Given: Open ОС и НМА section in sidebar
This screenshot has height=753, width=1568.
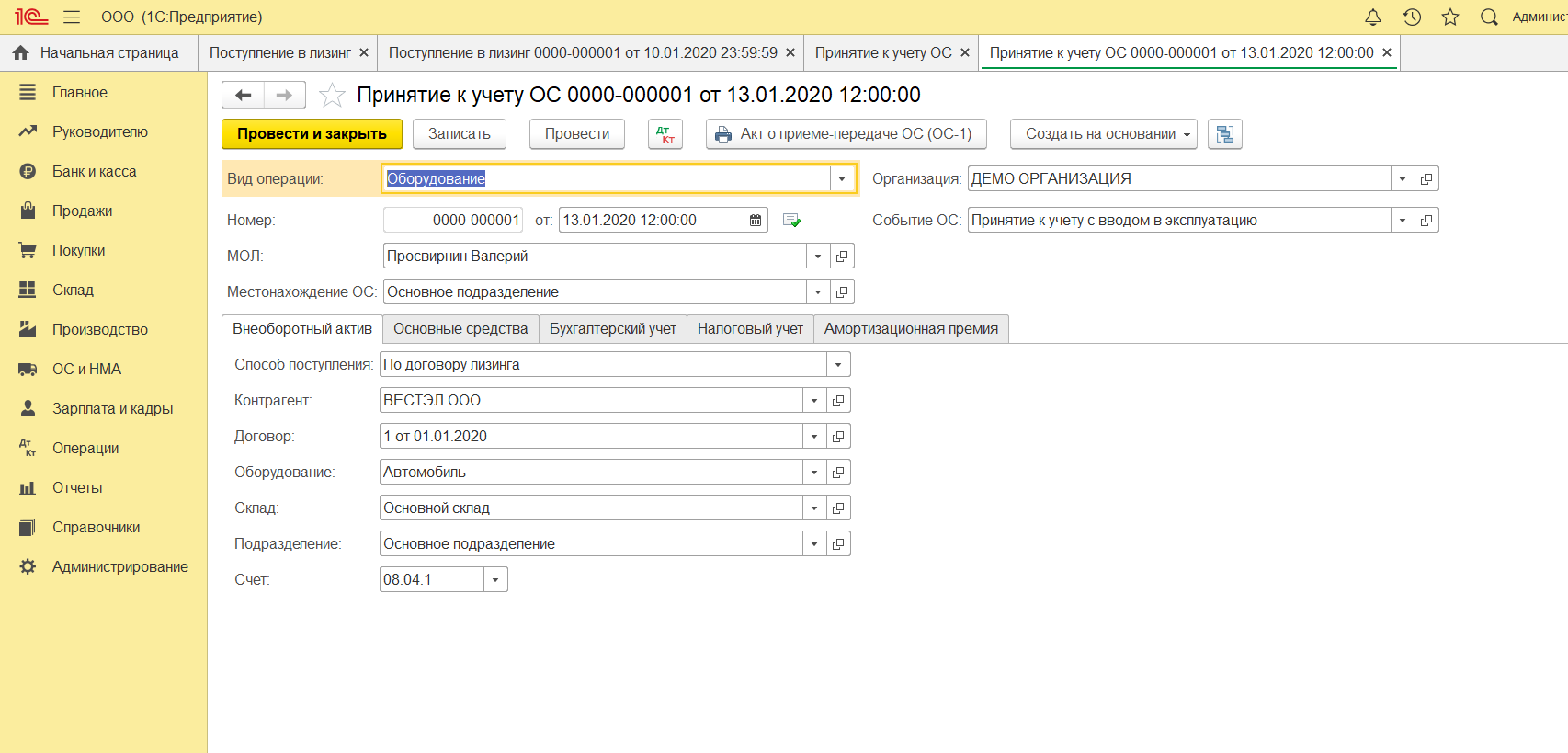Looking at the screenshot, I should coord(86,369).
